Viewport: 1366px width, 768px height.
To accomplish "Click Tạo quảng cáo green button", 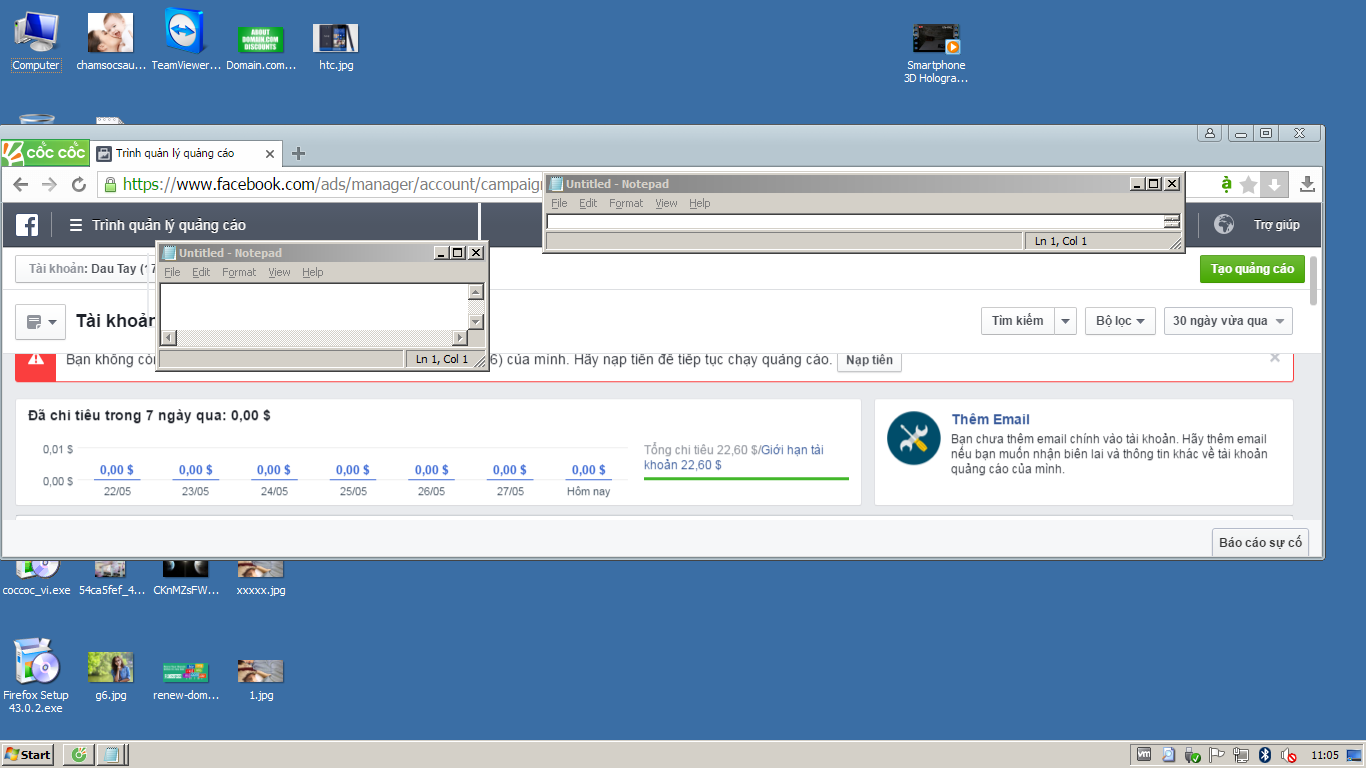I will tap(1252, 269).
